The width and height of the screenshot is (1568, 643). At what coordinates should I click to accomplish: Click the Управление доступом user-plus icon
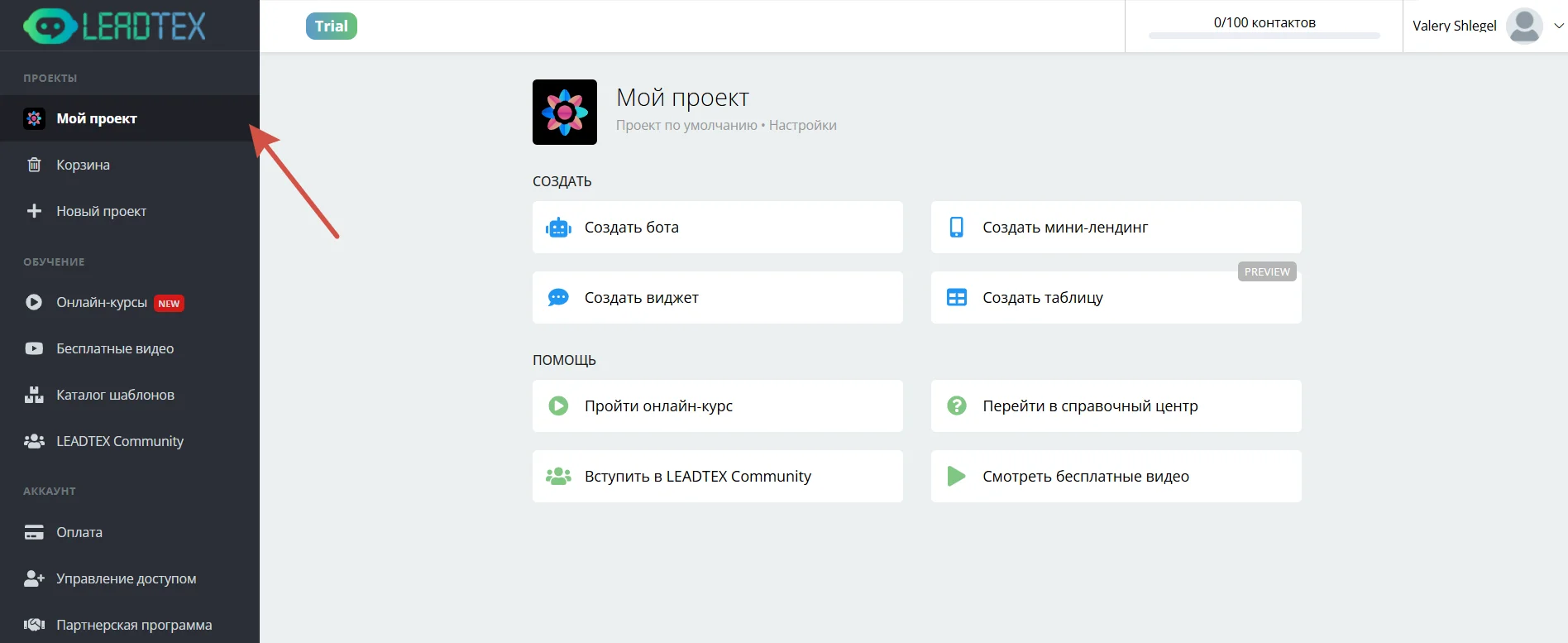click(x=34, y=578)
